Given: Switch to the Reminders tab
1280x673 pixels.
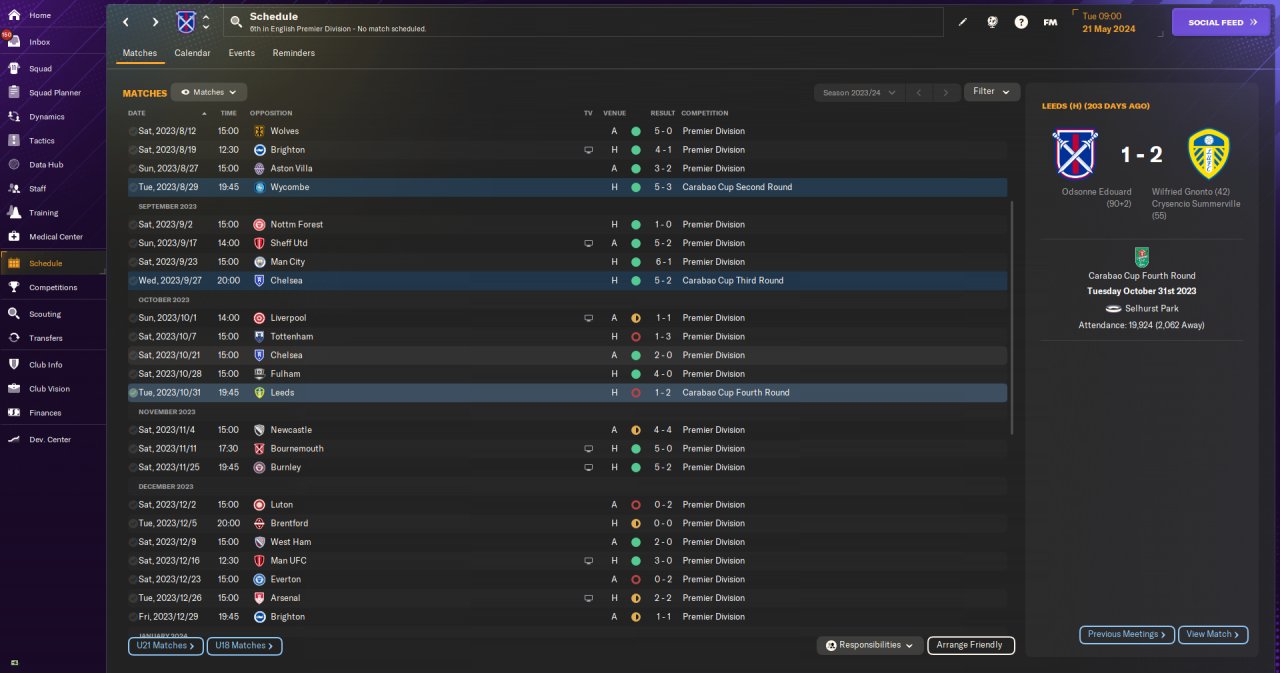Looking at the screenshot, I should [x=294, y=53].
